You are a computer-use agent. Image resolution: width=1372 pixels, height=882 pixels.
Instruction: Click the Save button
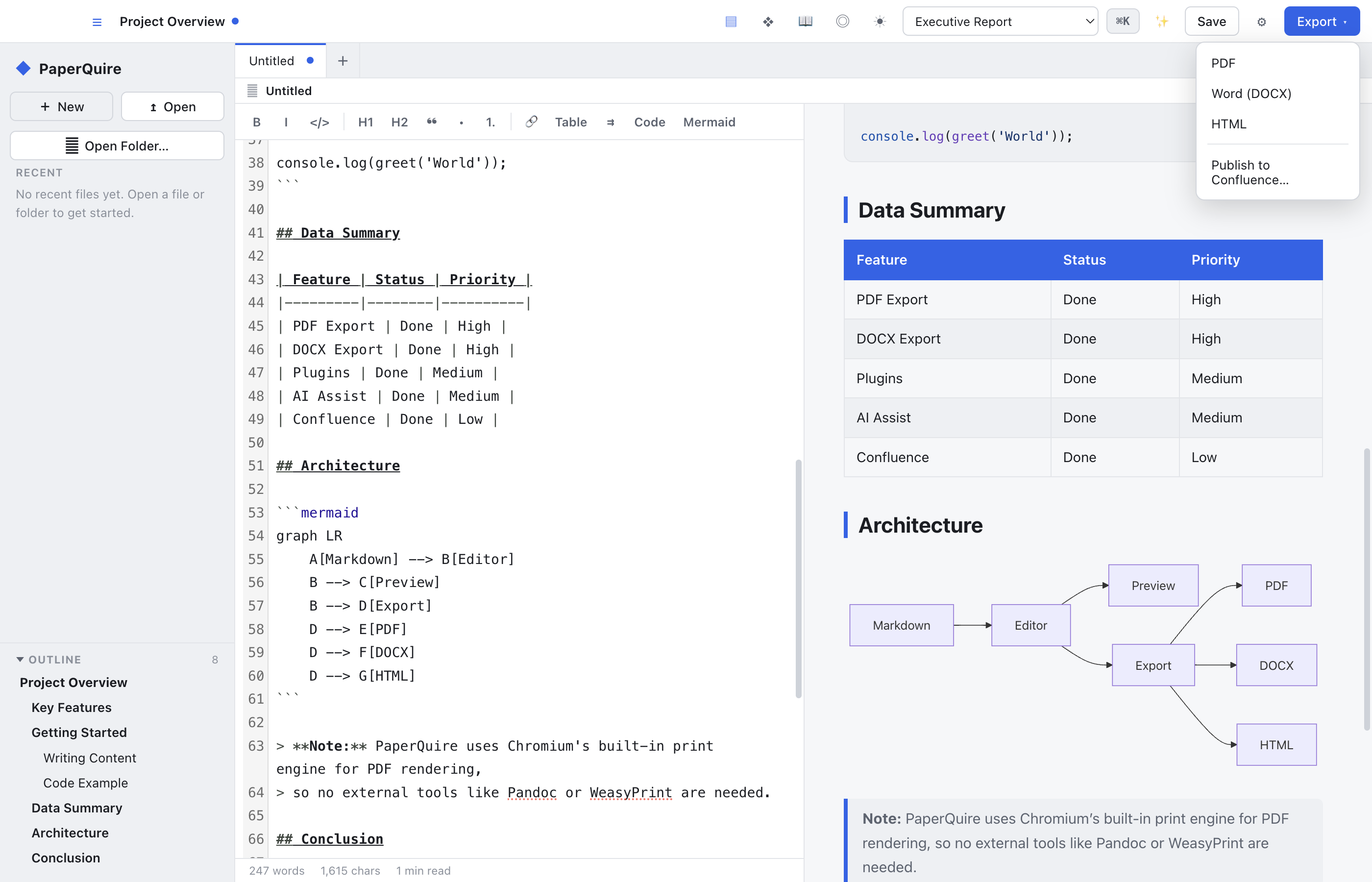(x=1211, y=22)
